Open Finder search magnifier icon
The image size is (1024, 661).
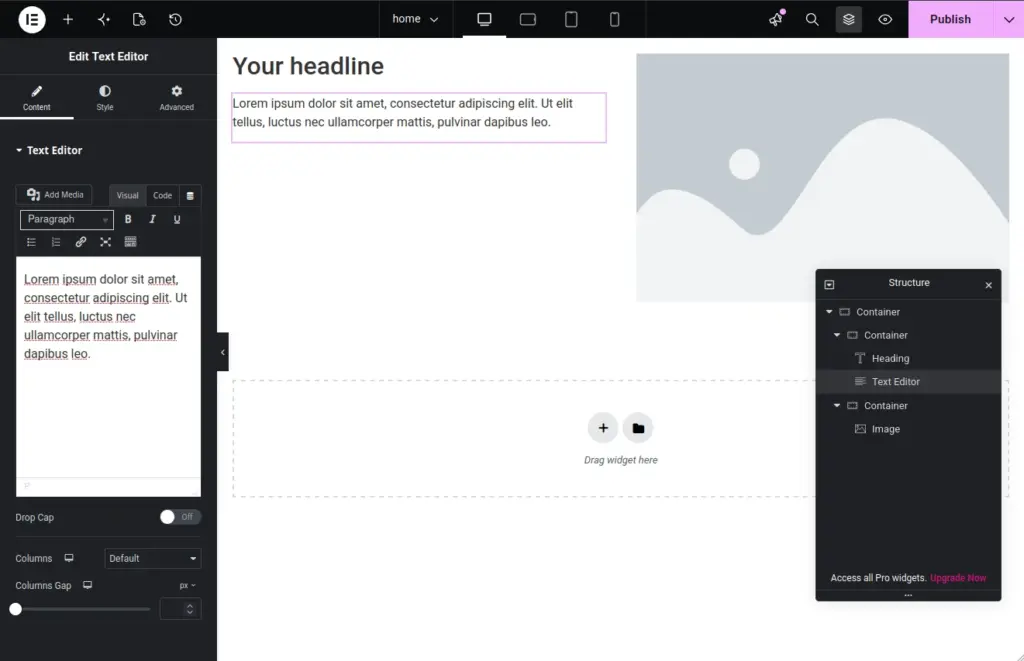(x=812, y=20)
